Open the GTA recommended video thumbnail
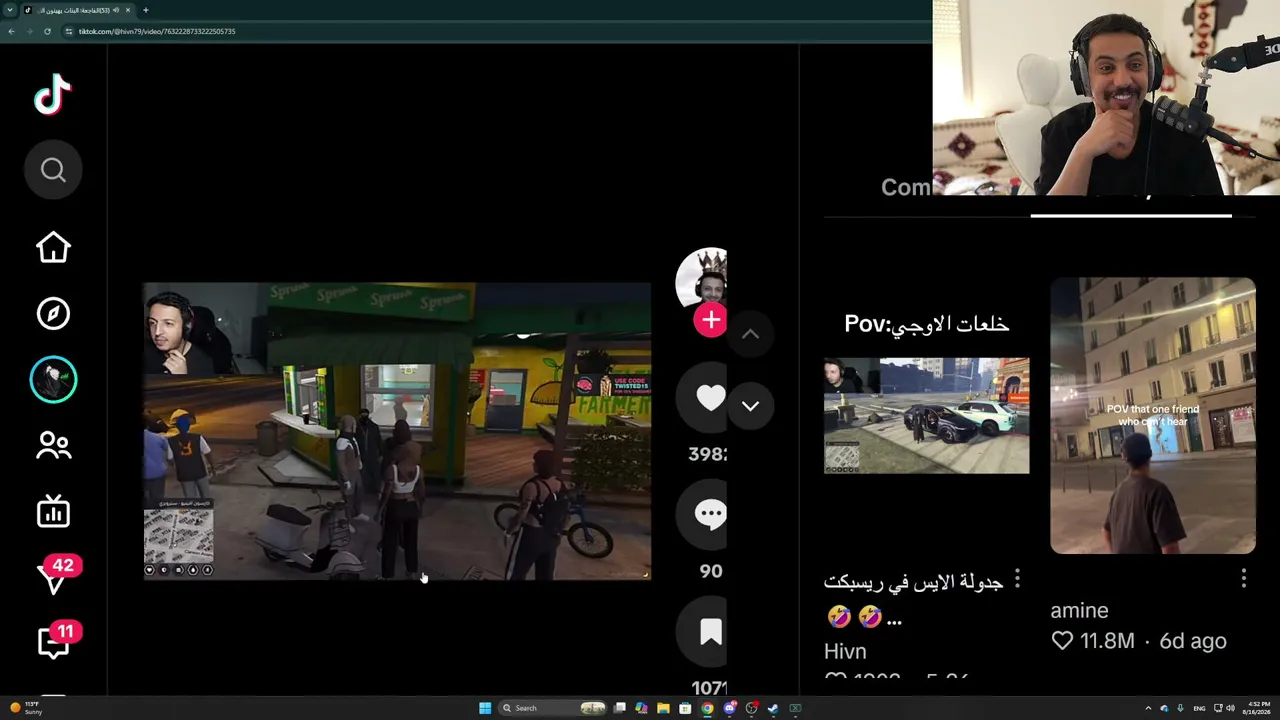 point(926,415)
